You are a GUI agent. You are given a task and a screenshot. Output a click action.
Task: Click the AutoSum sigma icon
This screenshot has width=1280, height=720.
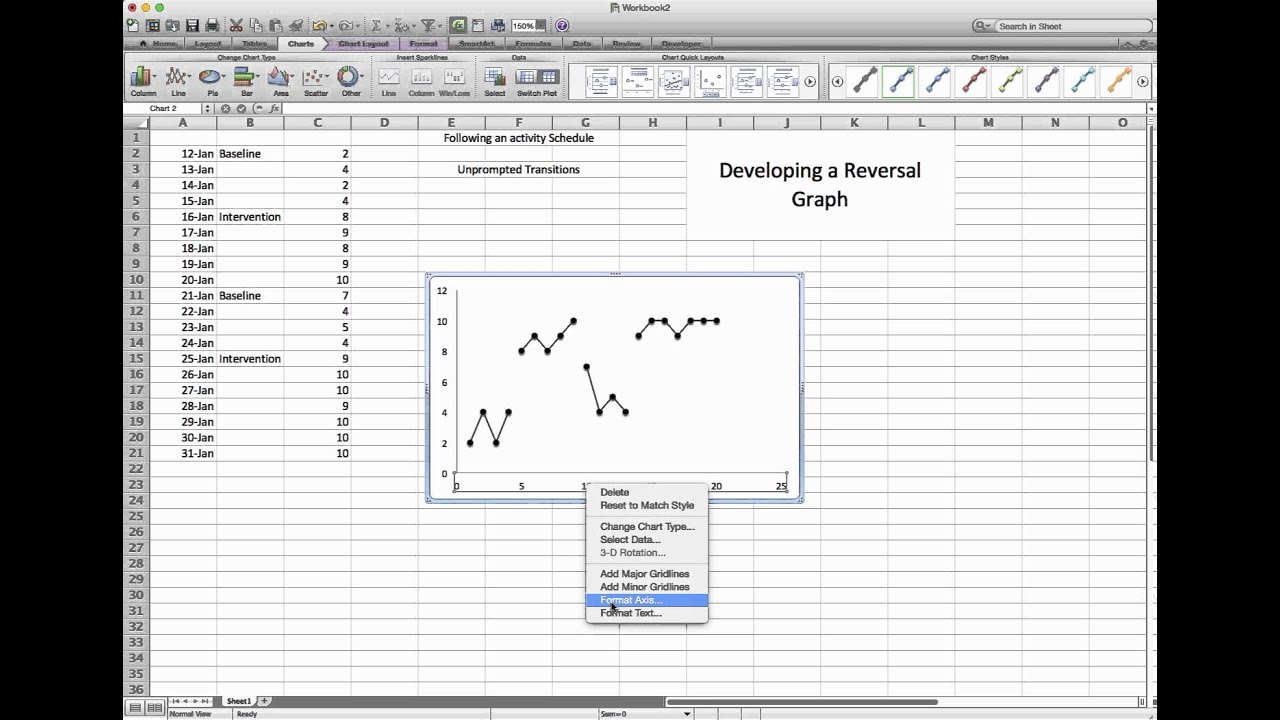click(x=376, y=26)
